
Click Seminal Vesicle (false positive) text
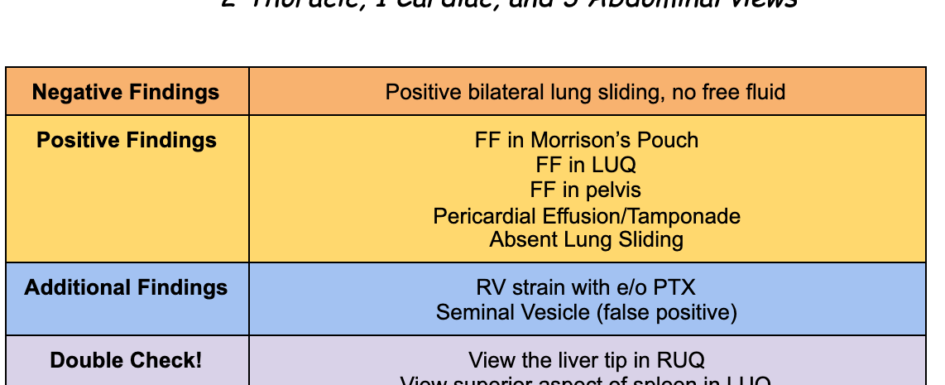[x=586, y=312]
